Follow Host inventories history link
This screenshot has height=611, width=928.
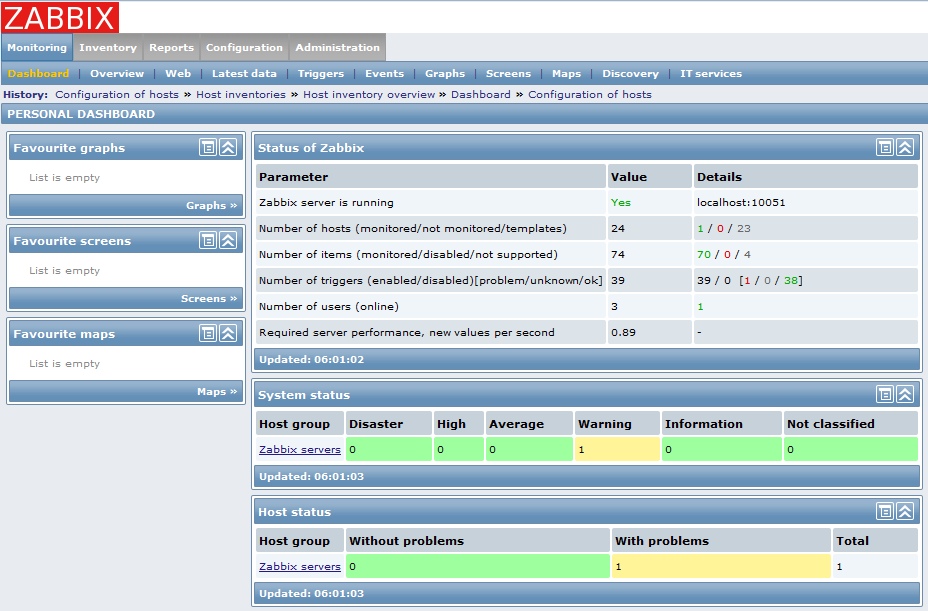point(241,95)
